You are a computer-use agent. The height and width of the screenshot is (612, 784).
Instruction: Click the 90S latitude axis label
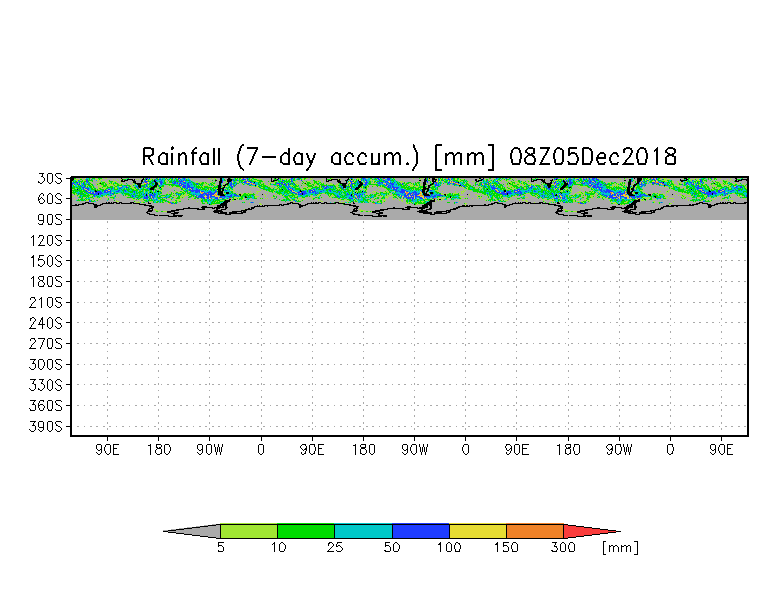(x=50, y=220)
